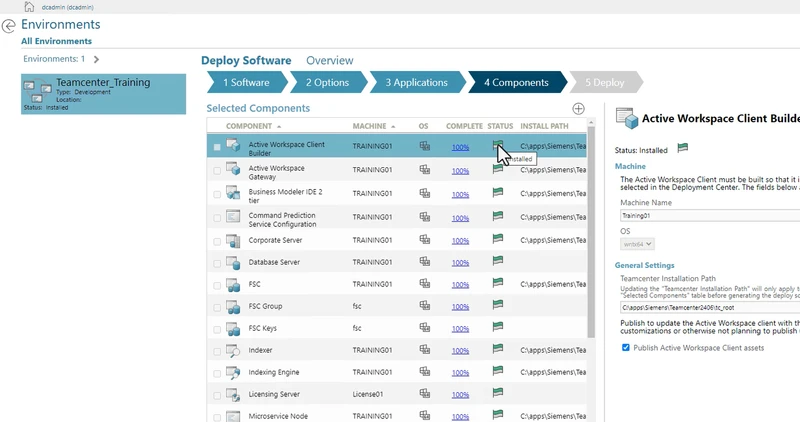Click the Teamcenter Installation Path field
The height and width of the screenshot is (422, 800).
710,307
